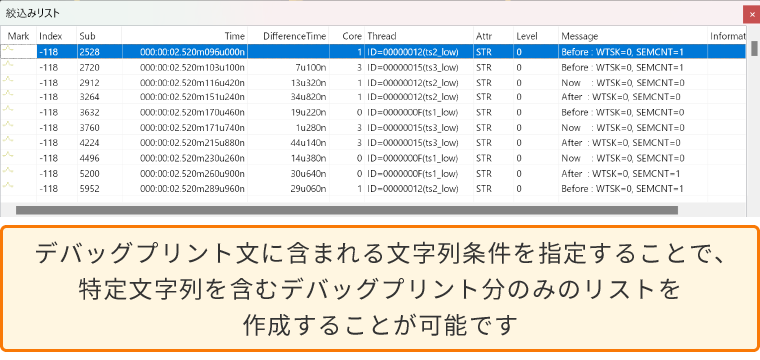The width and height of the screenshot is (760, 360).
Task: Click the DifferenceTime value 19u220n
Action: (x=308, y=112)
